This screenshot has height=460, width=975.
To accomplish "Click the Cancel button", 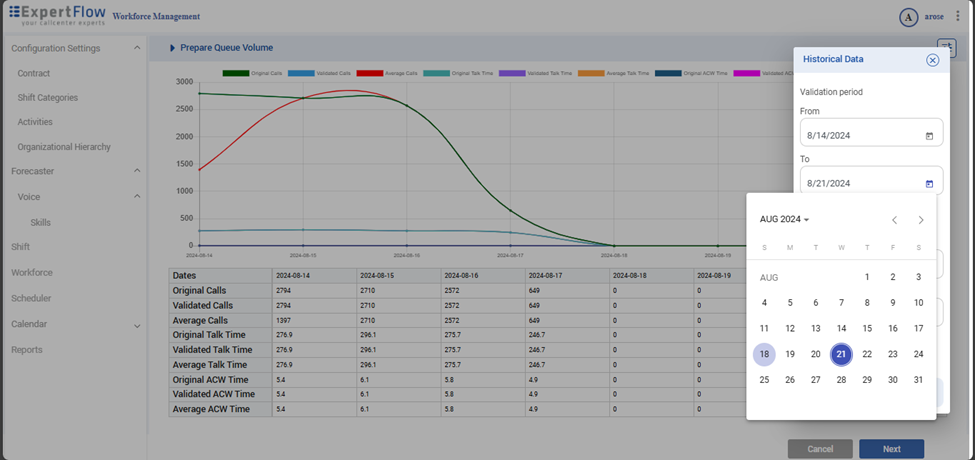I will [820, 449].
